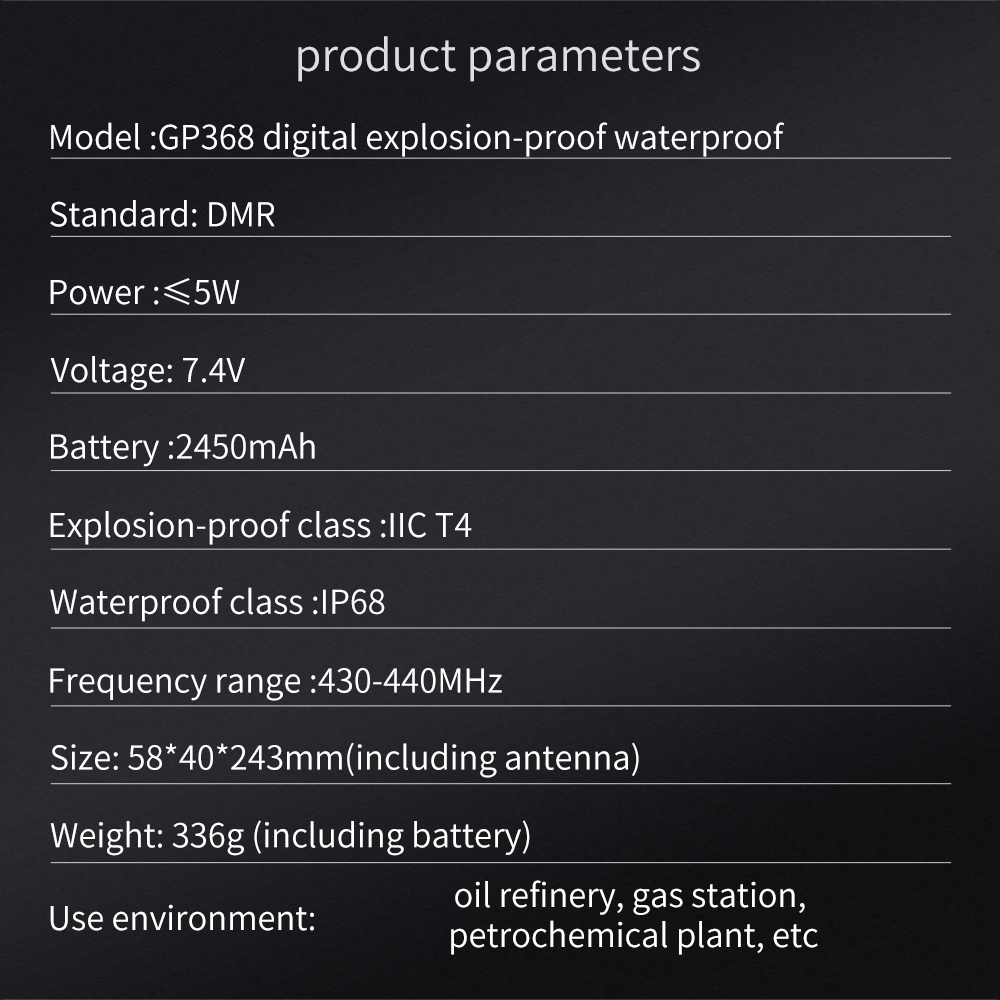Click the 'Use environment:' label
Image resolution: width=1000 pixels, height=1000 pixels.
[x=182, y=918]
